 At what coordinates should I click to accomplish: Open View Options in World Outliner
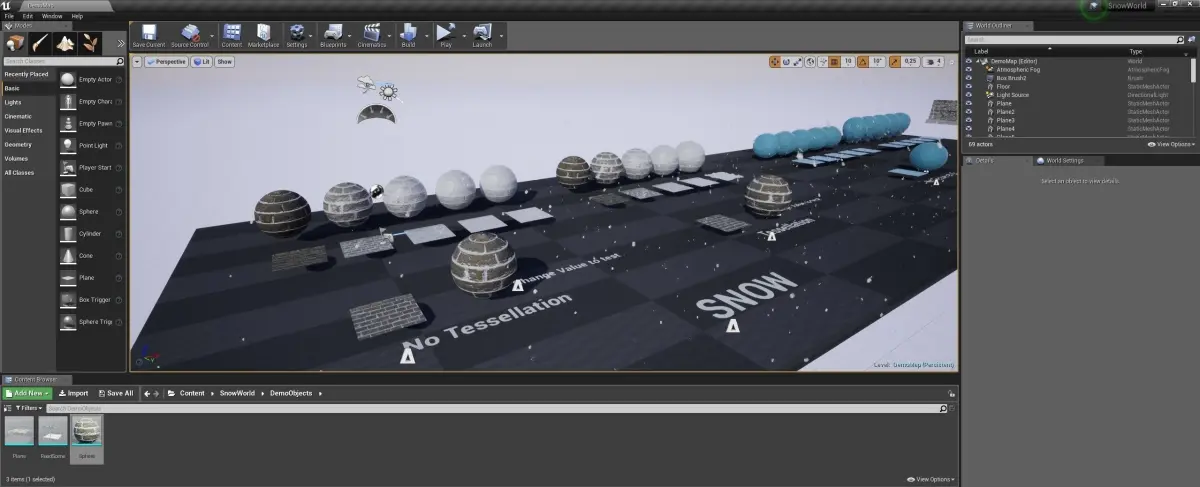[x=1173, y=144]
